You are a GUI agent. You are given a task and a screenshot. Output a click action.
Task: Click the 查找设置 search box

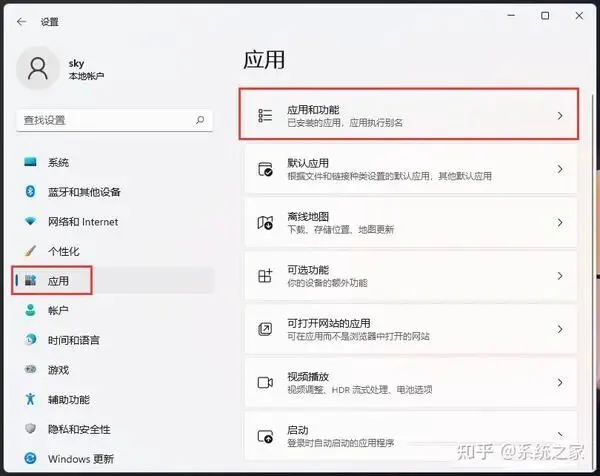click(x=114, y=120)
